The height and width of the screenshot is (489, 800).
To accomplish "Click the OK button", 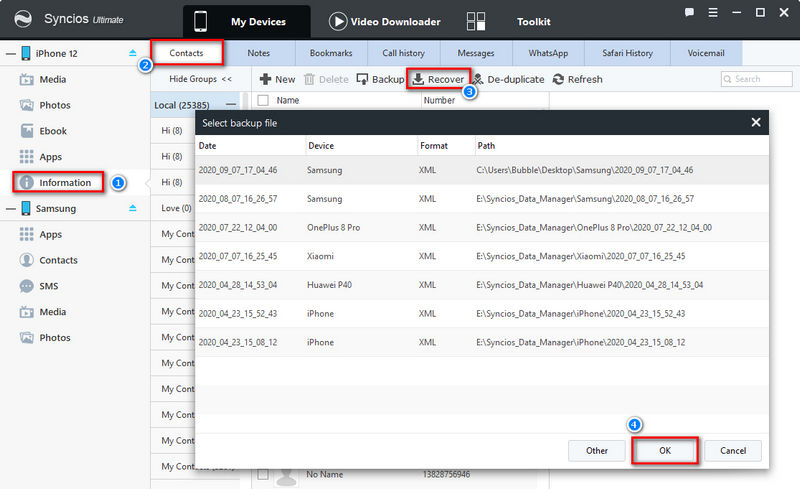I will [665, 450].
